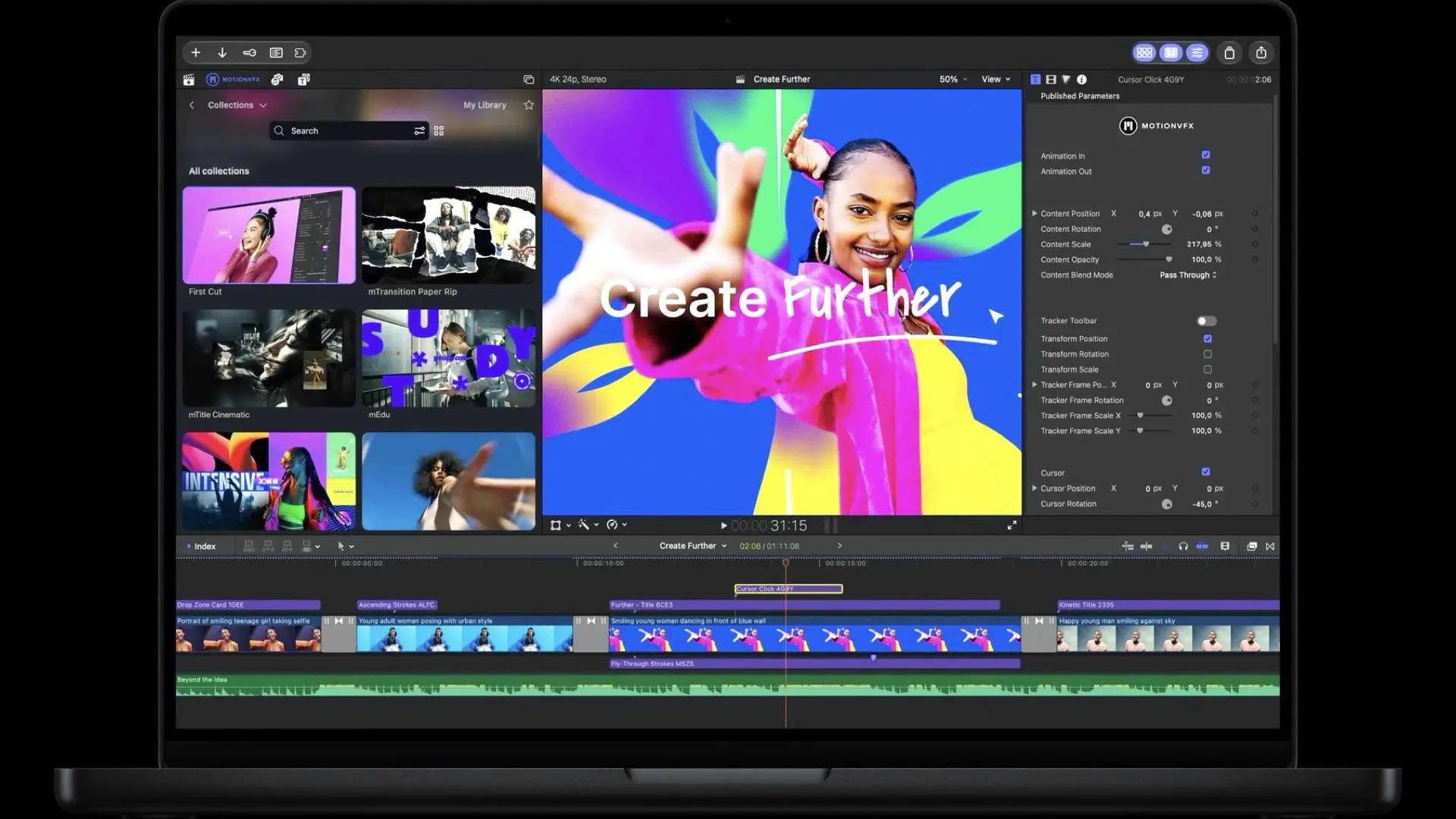Select the Cursor Click 4G9Y timeline clip
The image size is (1456, 819).
click(x=789, y=588)
